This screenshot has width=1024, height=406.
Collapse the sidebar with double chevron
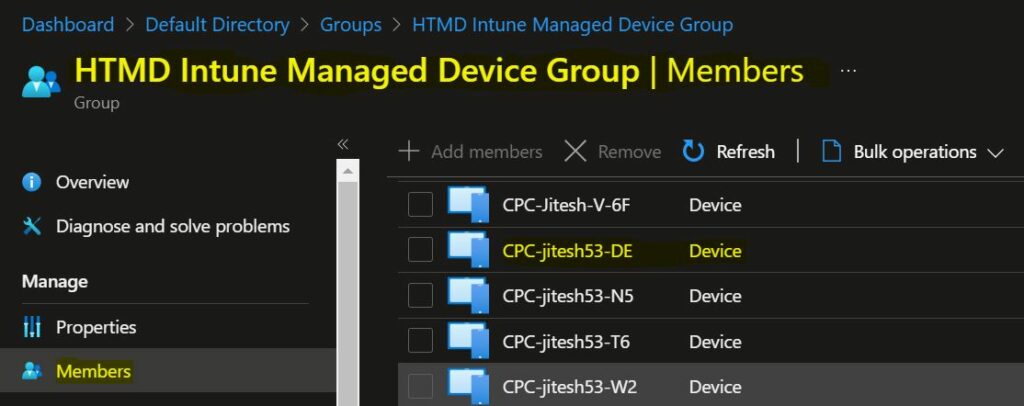[x=343, y=144]
